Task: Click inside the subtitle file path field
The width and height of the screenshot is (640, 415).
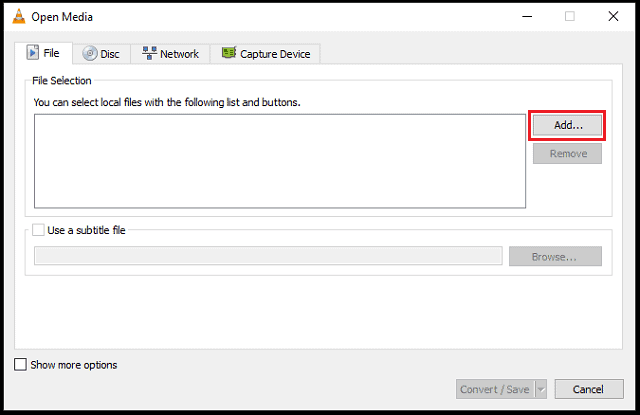Action: [268, 256]
